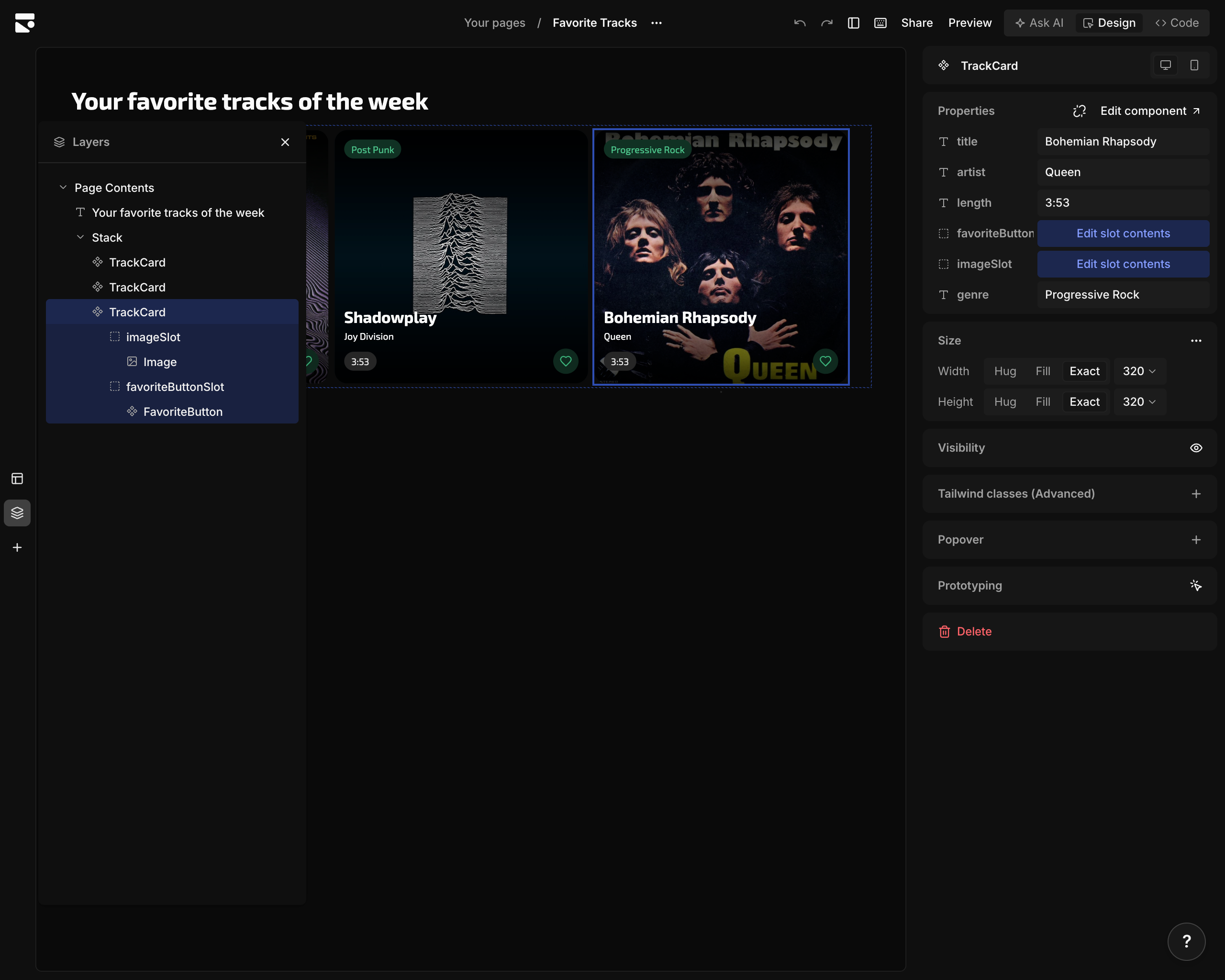Toggle the heart on Bohemian Rhapsody card

tap(825, 361)
